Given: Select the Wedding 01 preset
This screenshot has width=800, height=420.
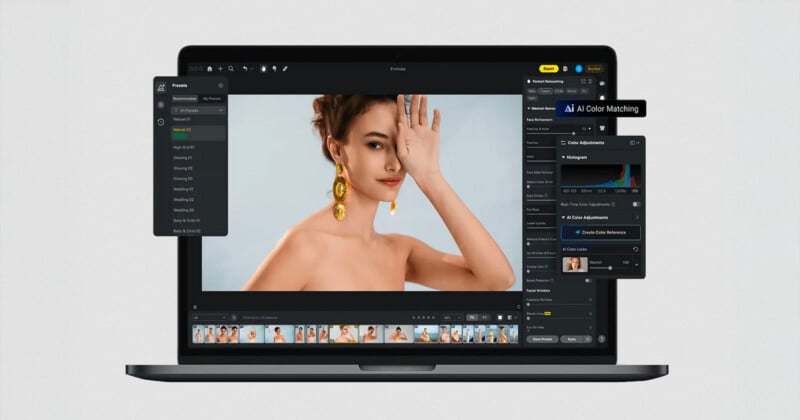Looking at the screenshot, I should 183,189.
